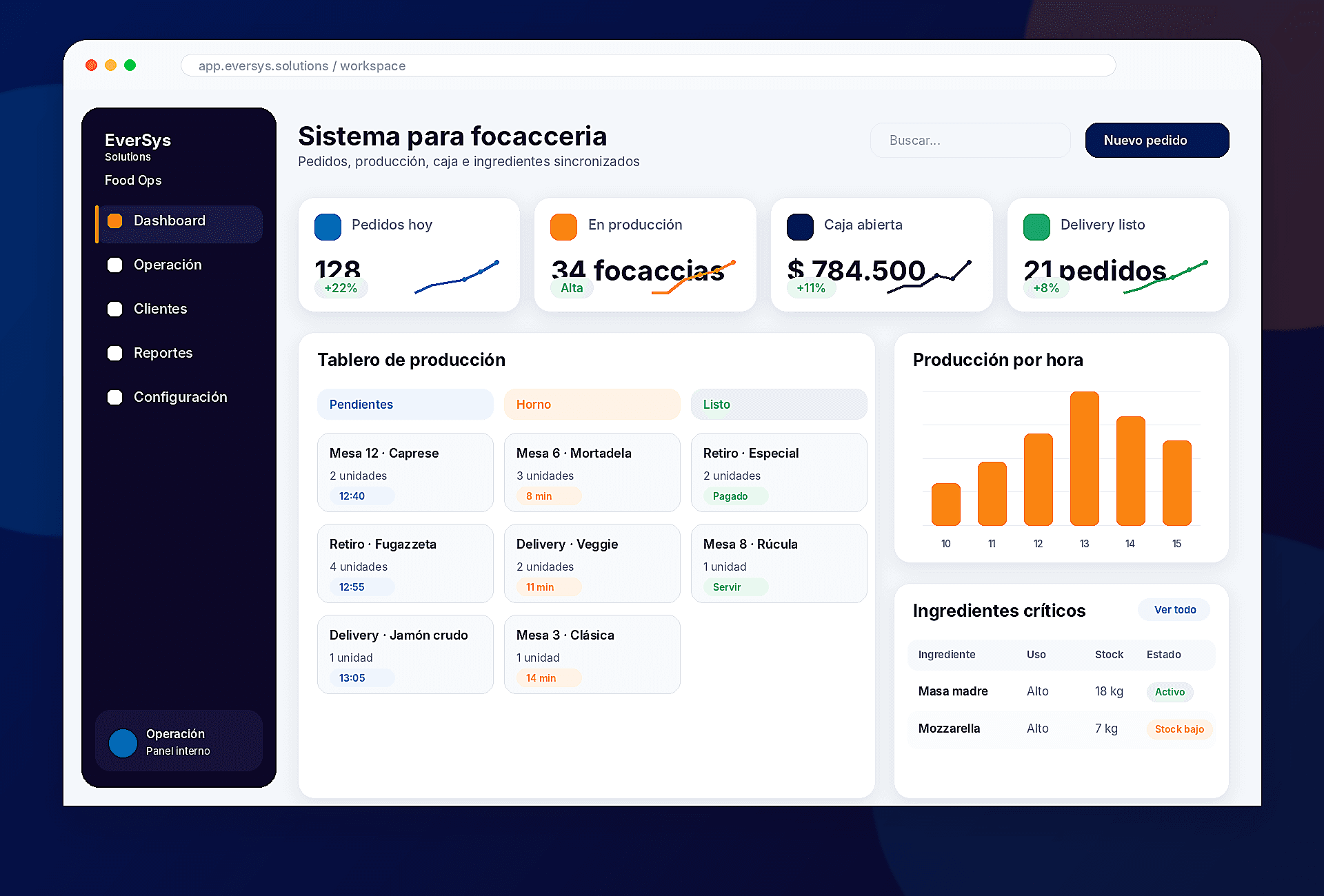The image size is (1324, 896).
Task: Open the Mesa 3 · Clásica order card
Action: point(592,654)
